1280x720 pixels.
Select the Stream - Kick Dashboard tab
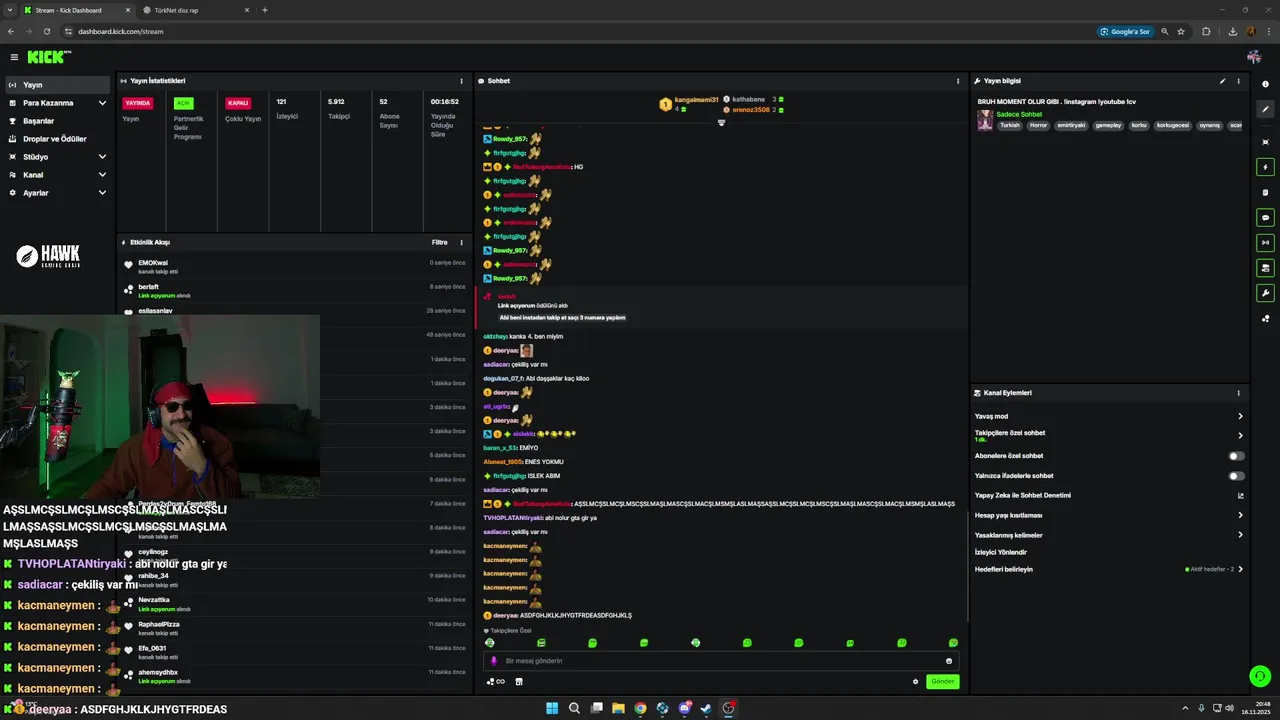point(76,10)
